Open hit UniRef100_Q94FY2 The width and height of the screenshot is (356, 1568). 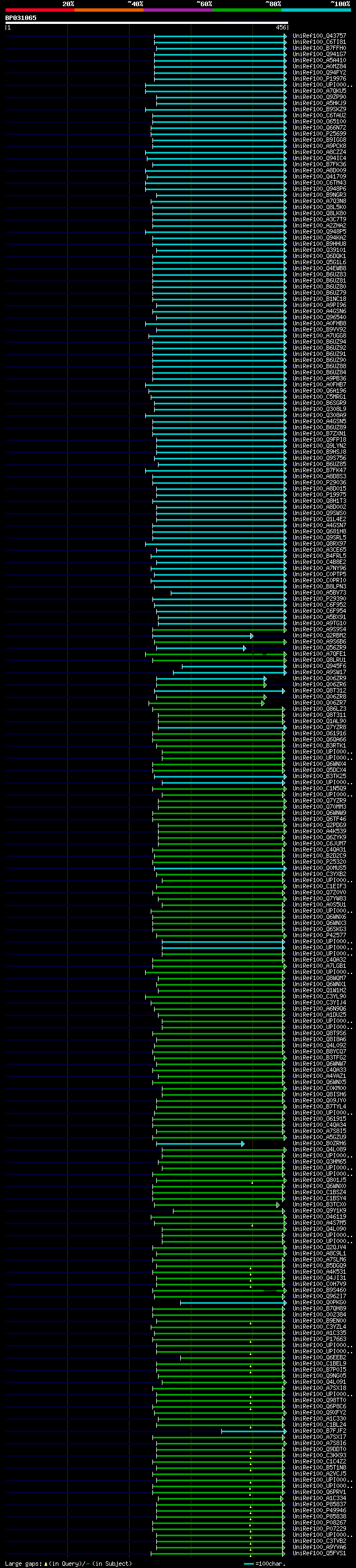[x=319, y=72]
